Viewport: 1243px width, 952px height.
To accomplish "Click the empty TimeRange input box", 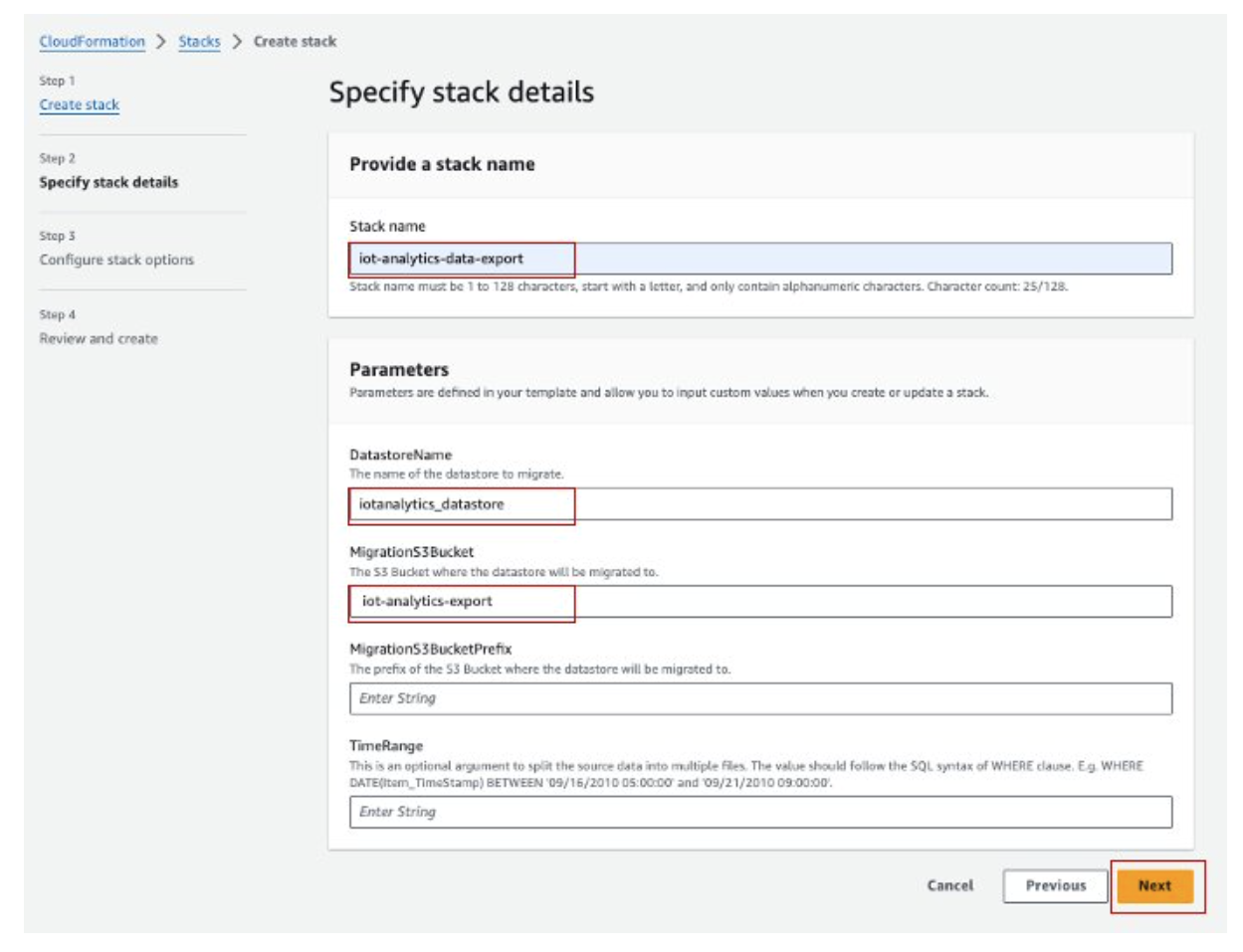I will (759, 812).
